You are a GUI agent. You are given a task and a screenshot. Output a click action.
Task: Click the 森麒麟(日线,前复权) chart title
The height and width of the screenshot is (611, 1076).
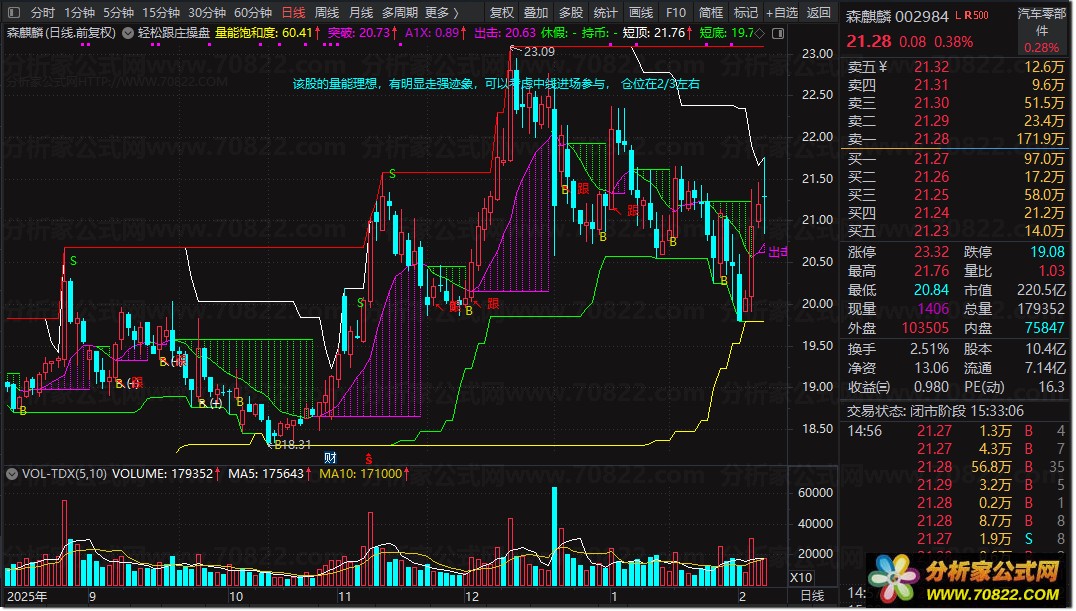(x=62, y=33)
